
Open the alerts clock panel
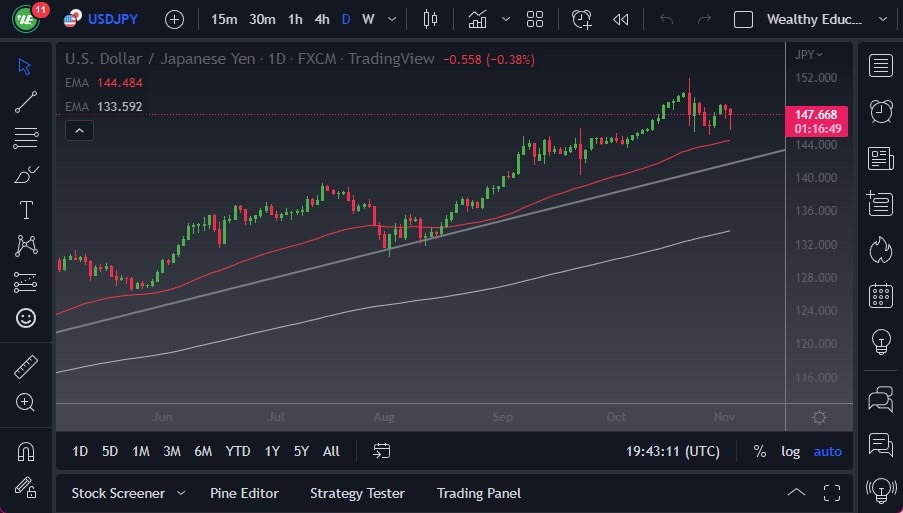[x=881, y=111]
